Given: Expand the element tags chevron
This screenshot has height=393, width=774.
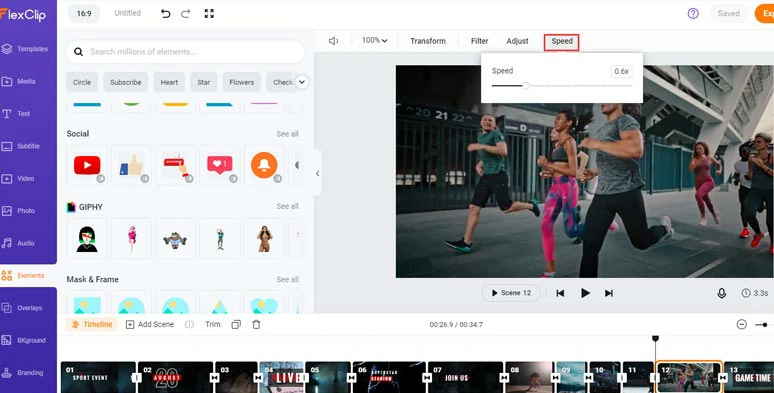Looking at the screenshot, I should pos(302,82).
